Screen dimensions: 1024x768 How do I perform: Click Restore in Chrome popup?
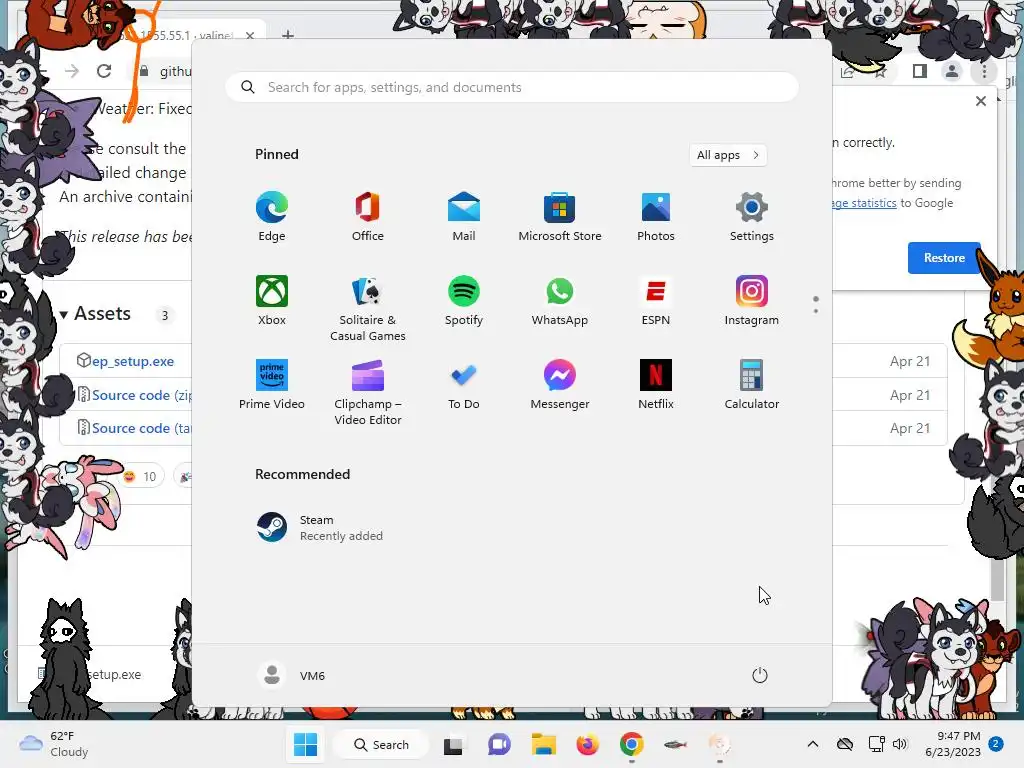(944, 257)
